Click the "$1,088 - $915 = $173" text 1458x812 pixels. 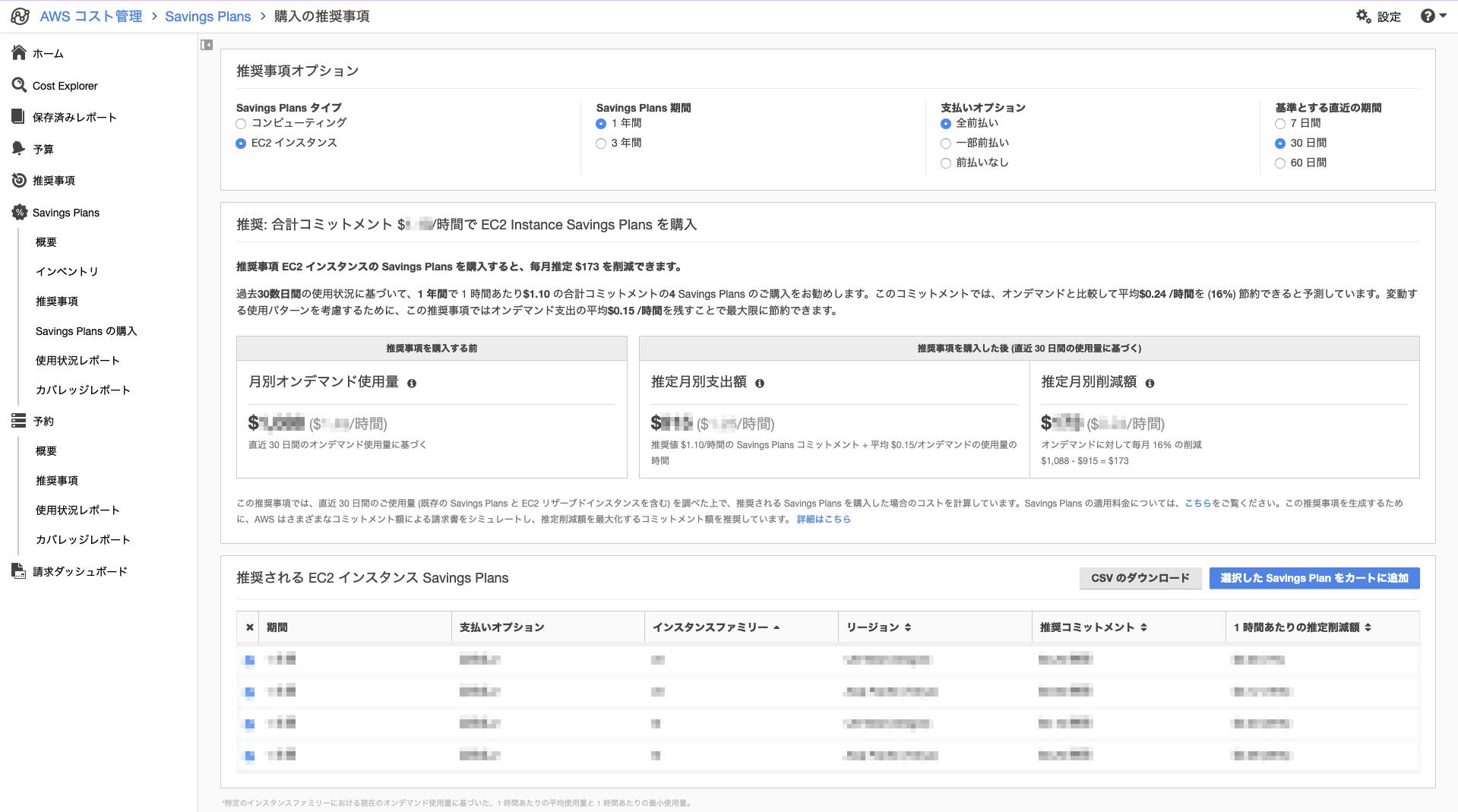click(1085, 461)
